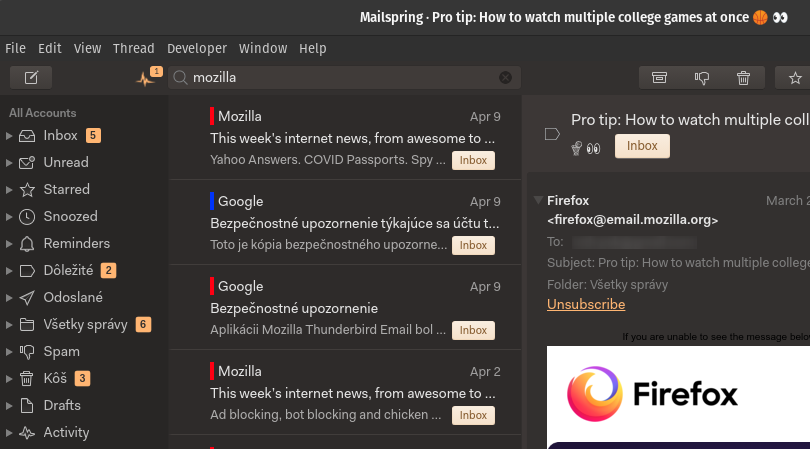Screen dimensions: 810x449
Task: Click the Spam thumbs-down sidebar icon
Action: [x=27, y=352]
